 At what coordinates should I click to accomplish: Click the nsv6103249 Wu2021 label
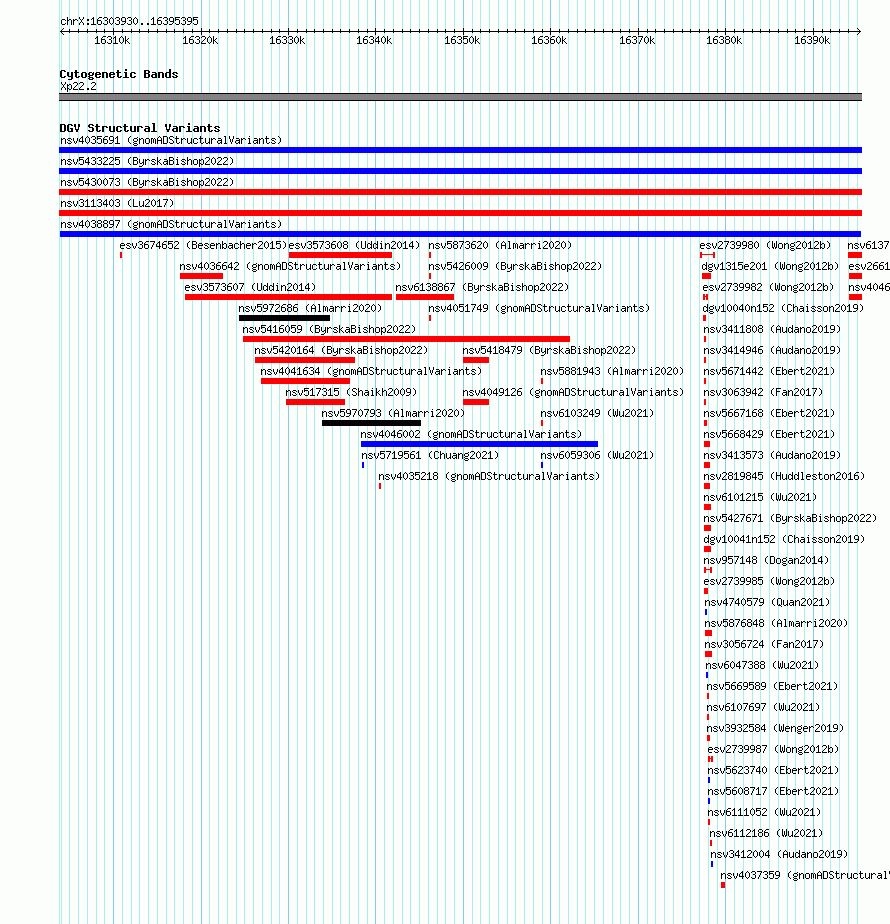point(597,414)
